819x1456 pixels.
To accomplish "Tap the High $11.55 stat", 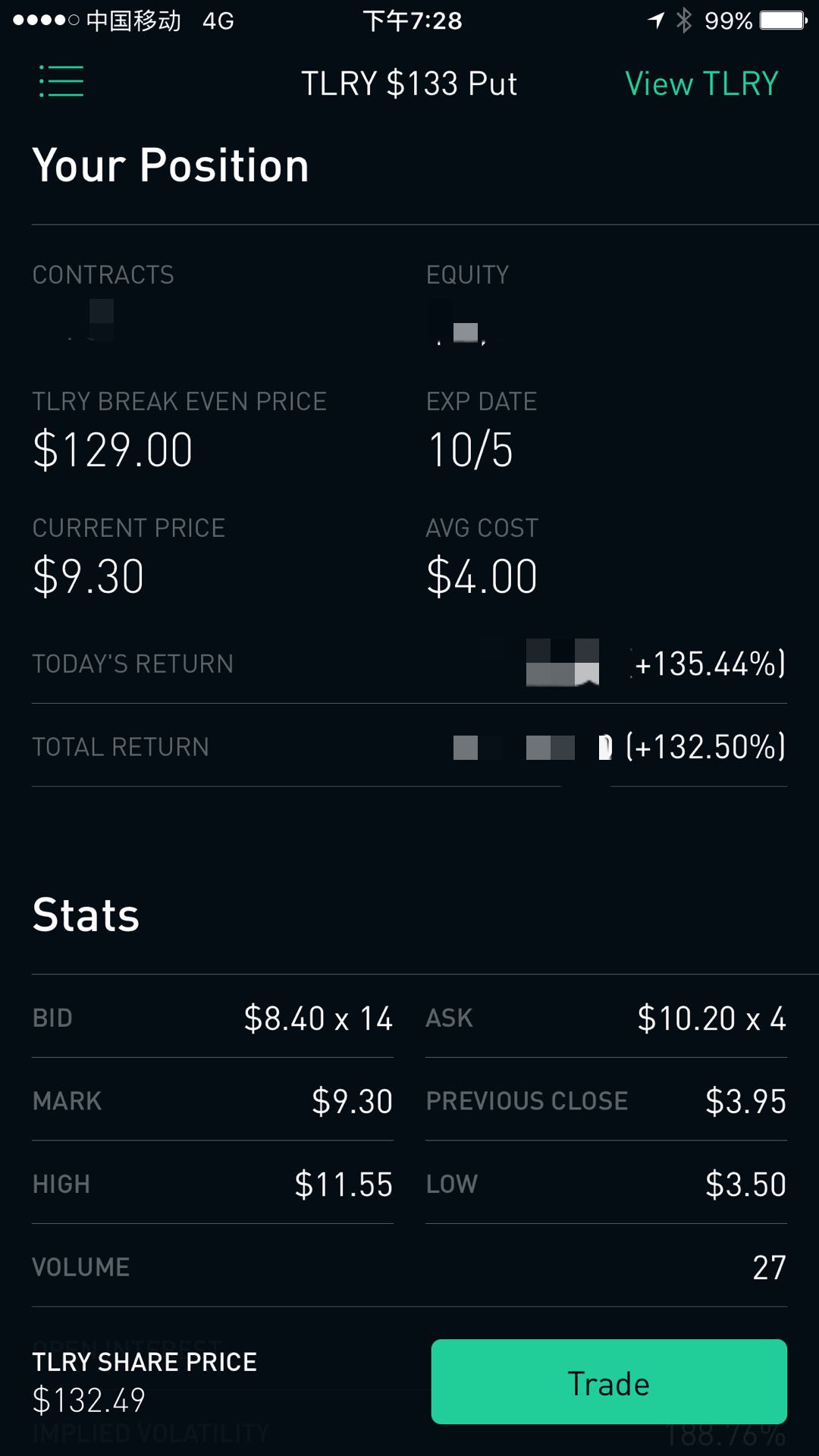I will tap(212, 1184).
